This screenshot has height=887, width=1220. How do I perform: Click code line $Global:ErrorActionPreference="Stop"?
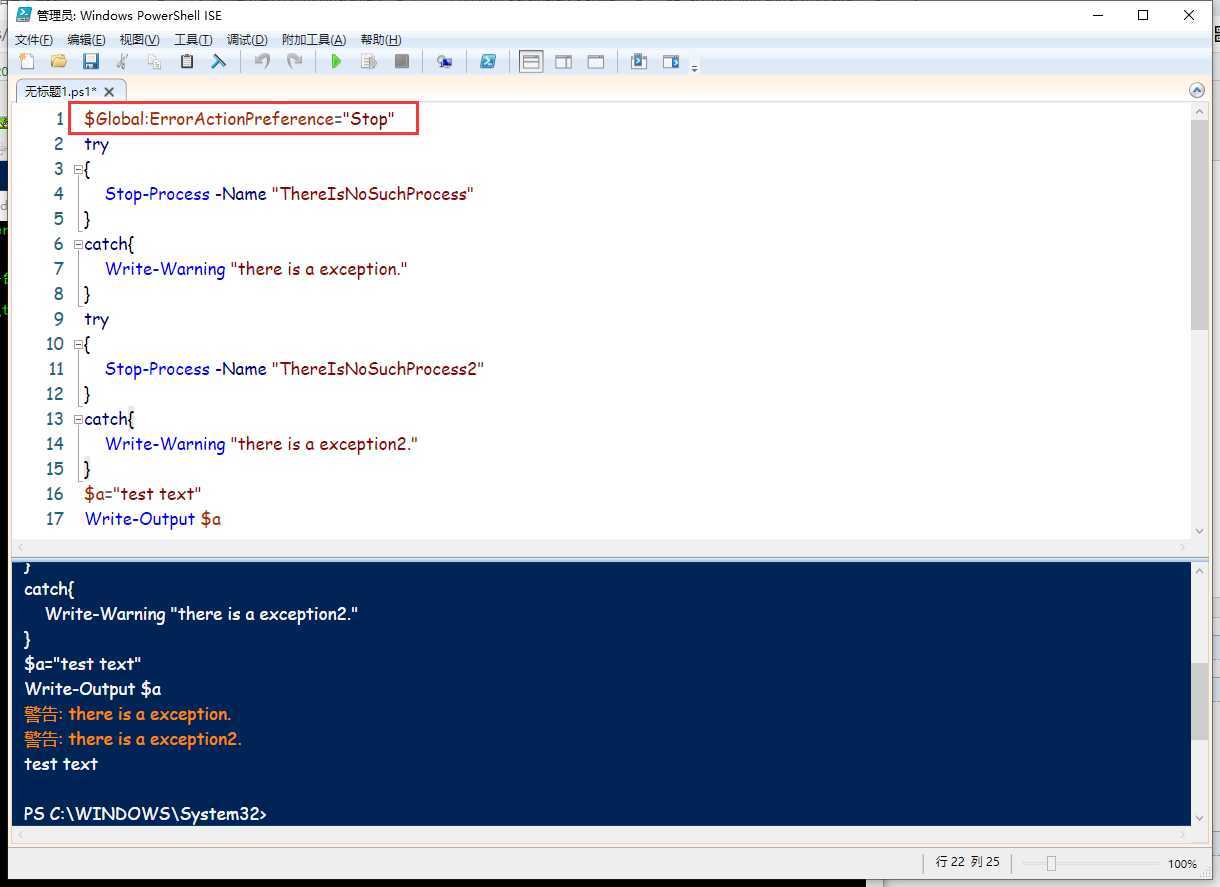tap(239, 119)
